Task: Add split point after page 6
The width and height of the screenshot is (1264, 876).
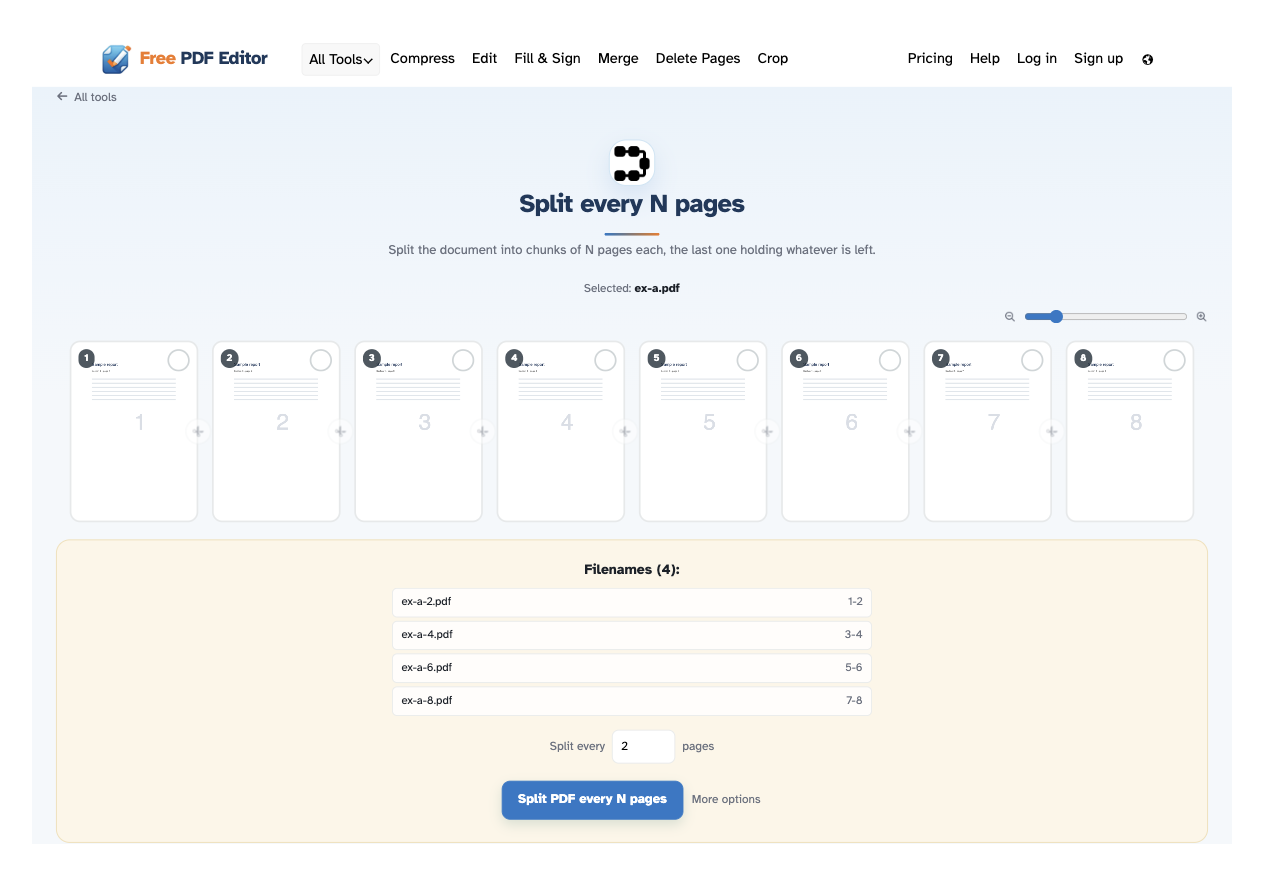Action: pos(909,432)
